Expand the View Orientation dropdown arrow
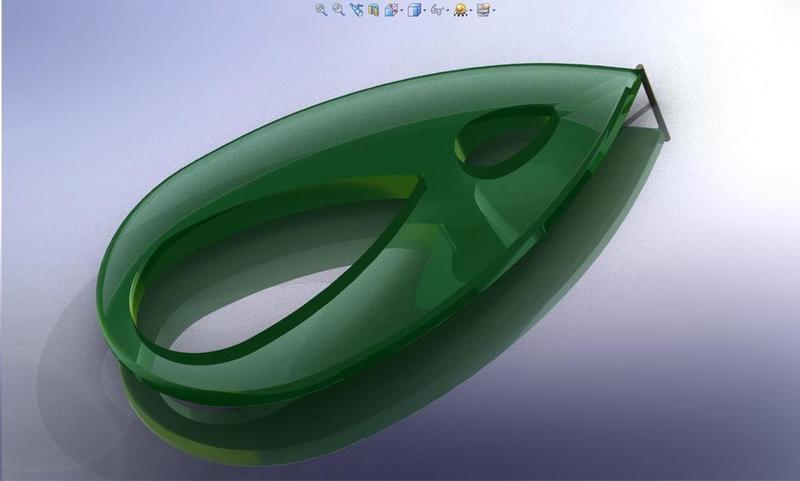This screenshot has width=800, height=481. [x=402, y=10]
